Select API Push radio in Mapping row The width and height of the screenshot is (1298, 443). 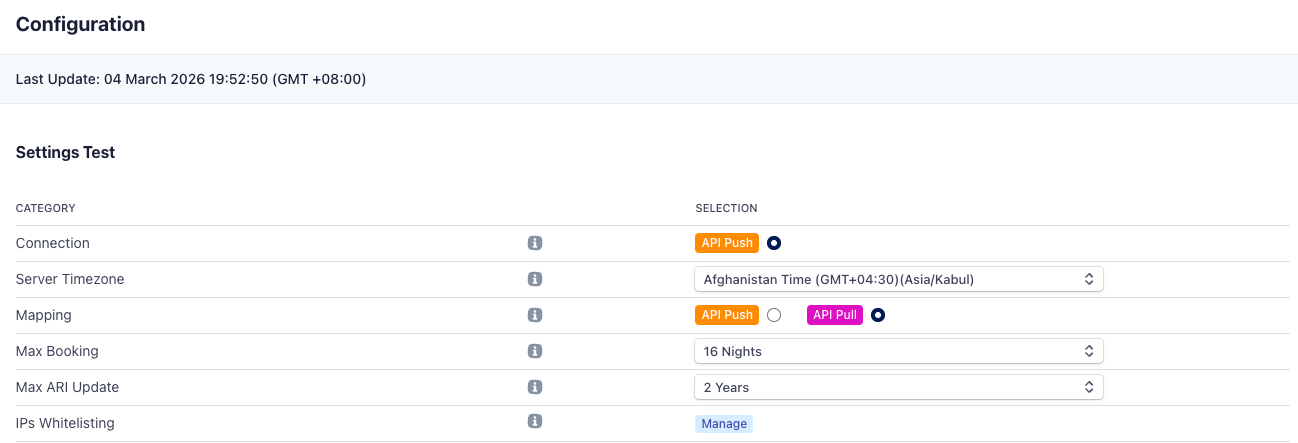point(774,315)
